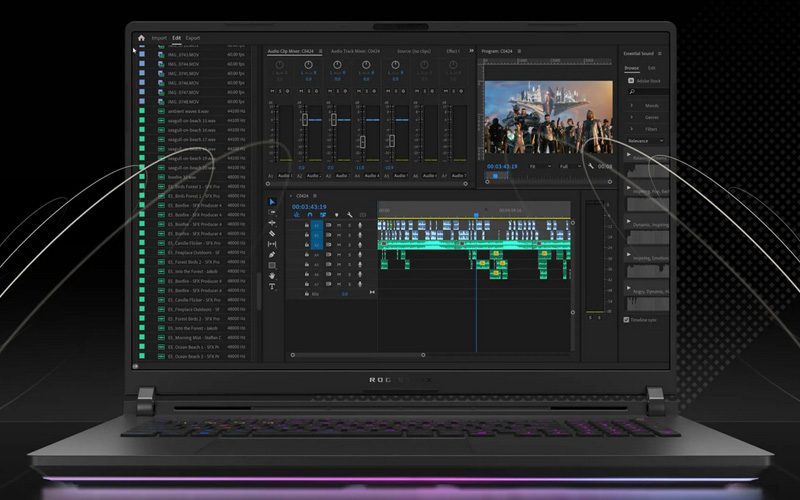Open the Relevance sort dropdown

click(646, 141)
